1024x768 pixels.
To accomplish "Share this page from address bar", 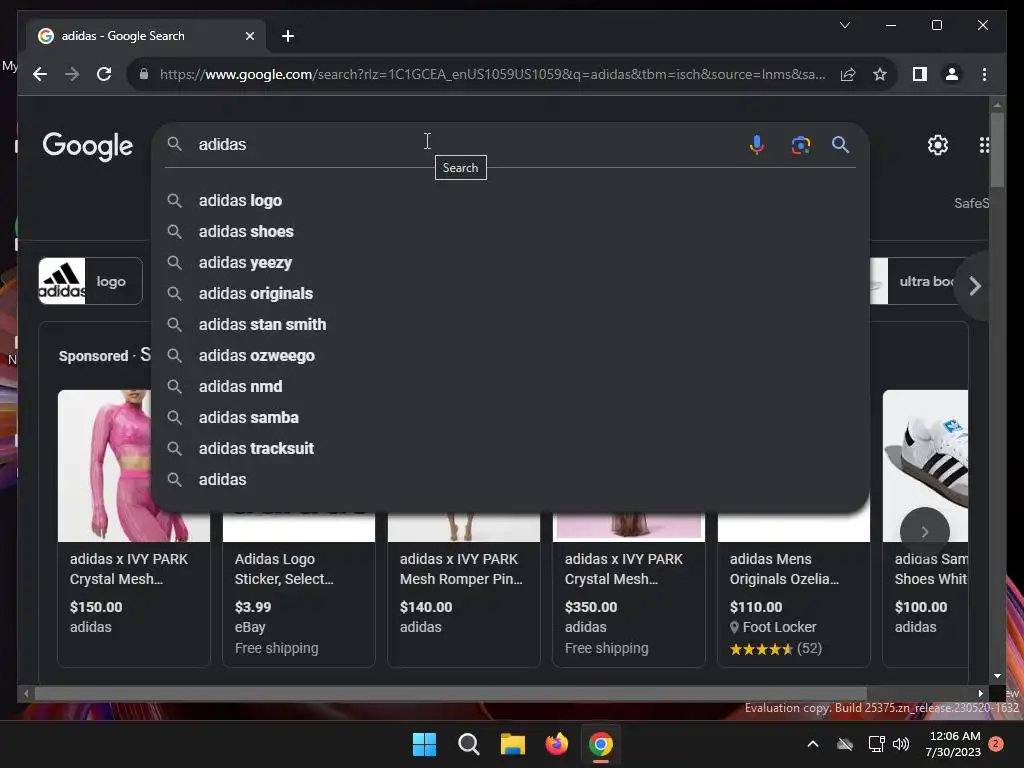I will pos(848,74).
